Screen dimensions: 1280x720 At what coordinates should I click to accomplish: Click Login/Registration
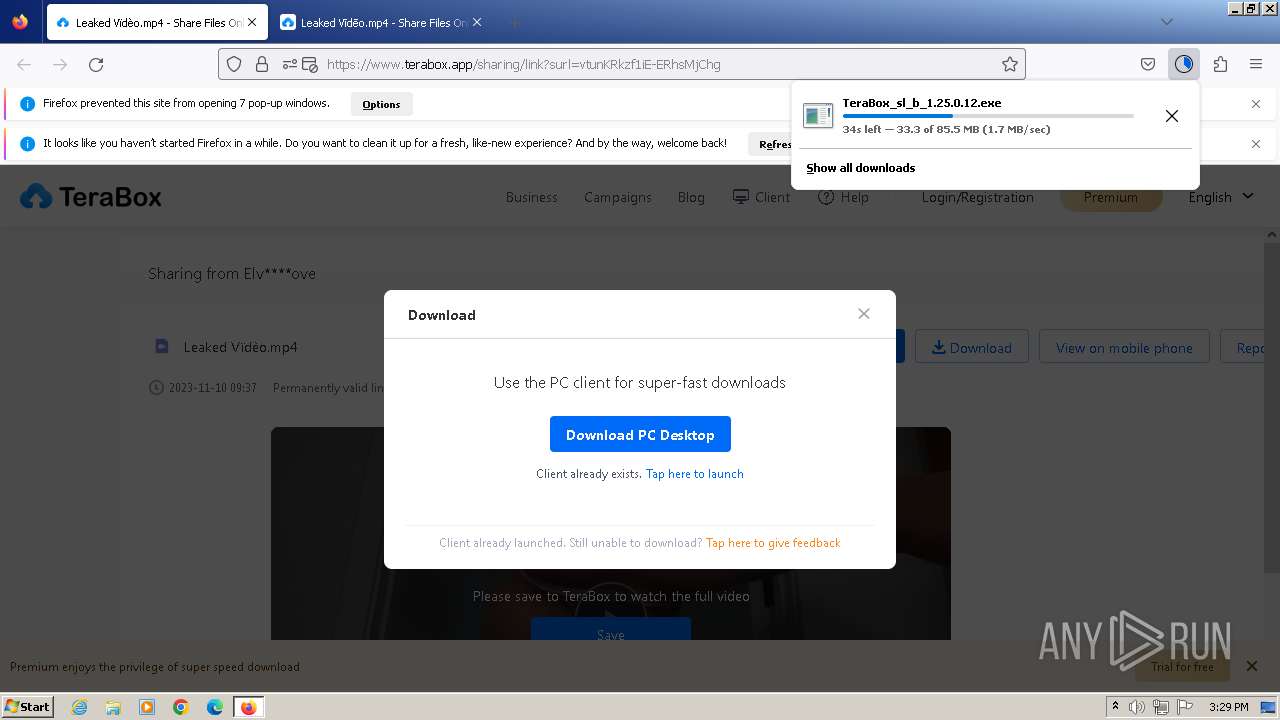point(978,197)
